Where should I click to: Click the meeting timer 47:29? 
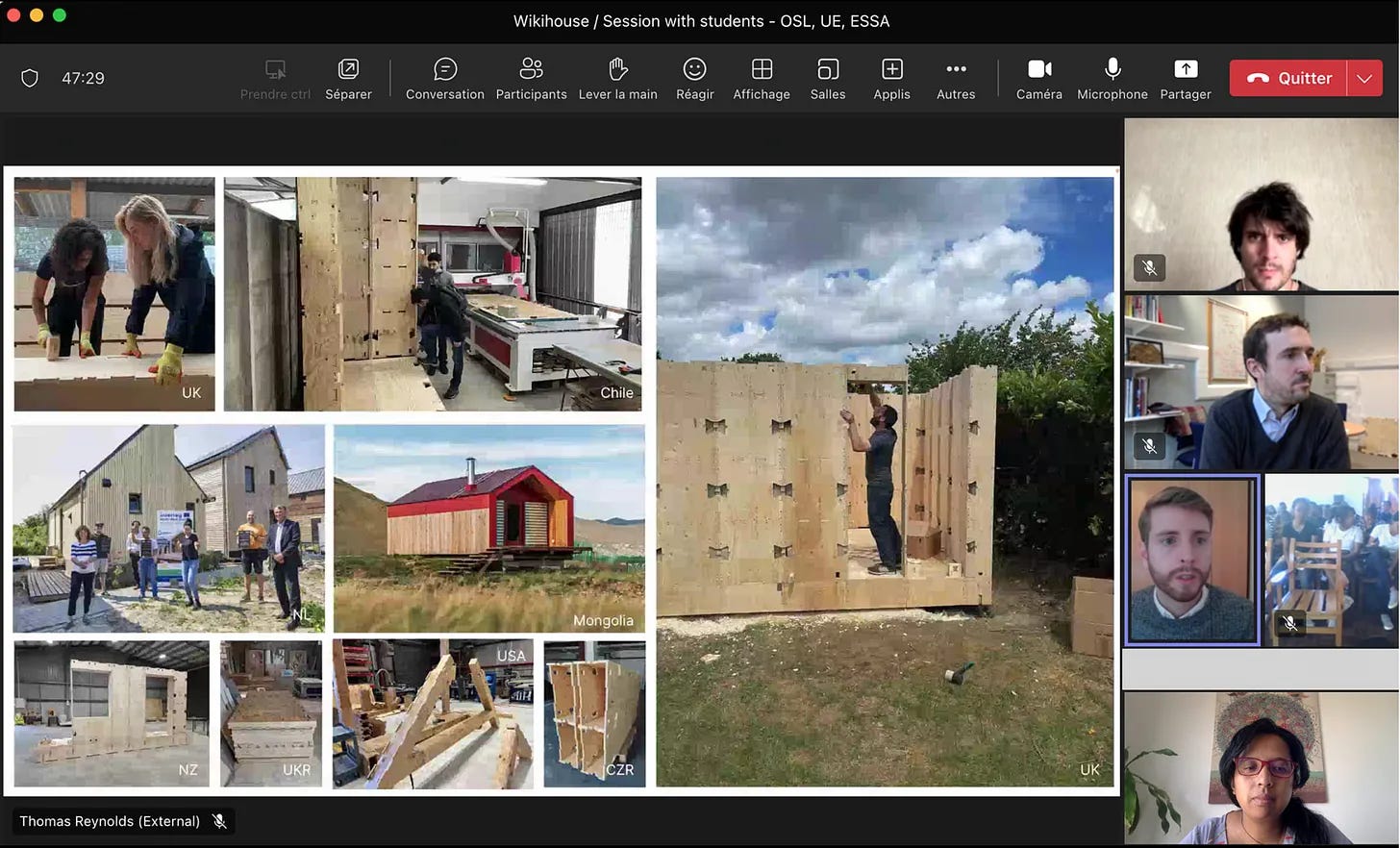pyautogui.click(x=83, y=78)
